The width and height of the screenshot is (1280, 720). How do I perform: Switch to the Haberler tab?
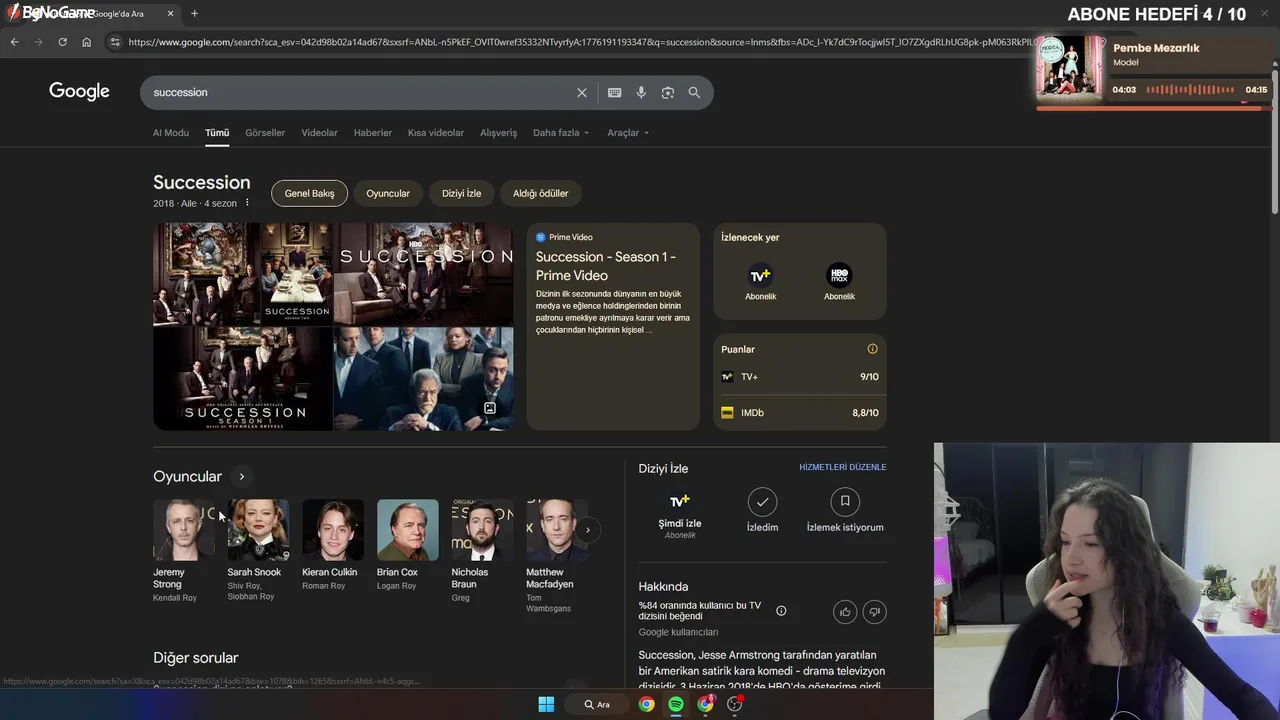pos(373,132)
